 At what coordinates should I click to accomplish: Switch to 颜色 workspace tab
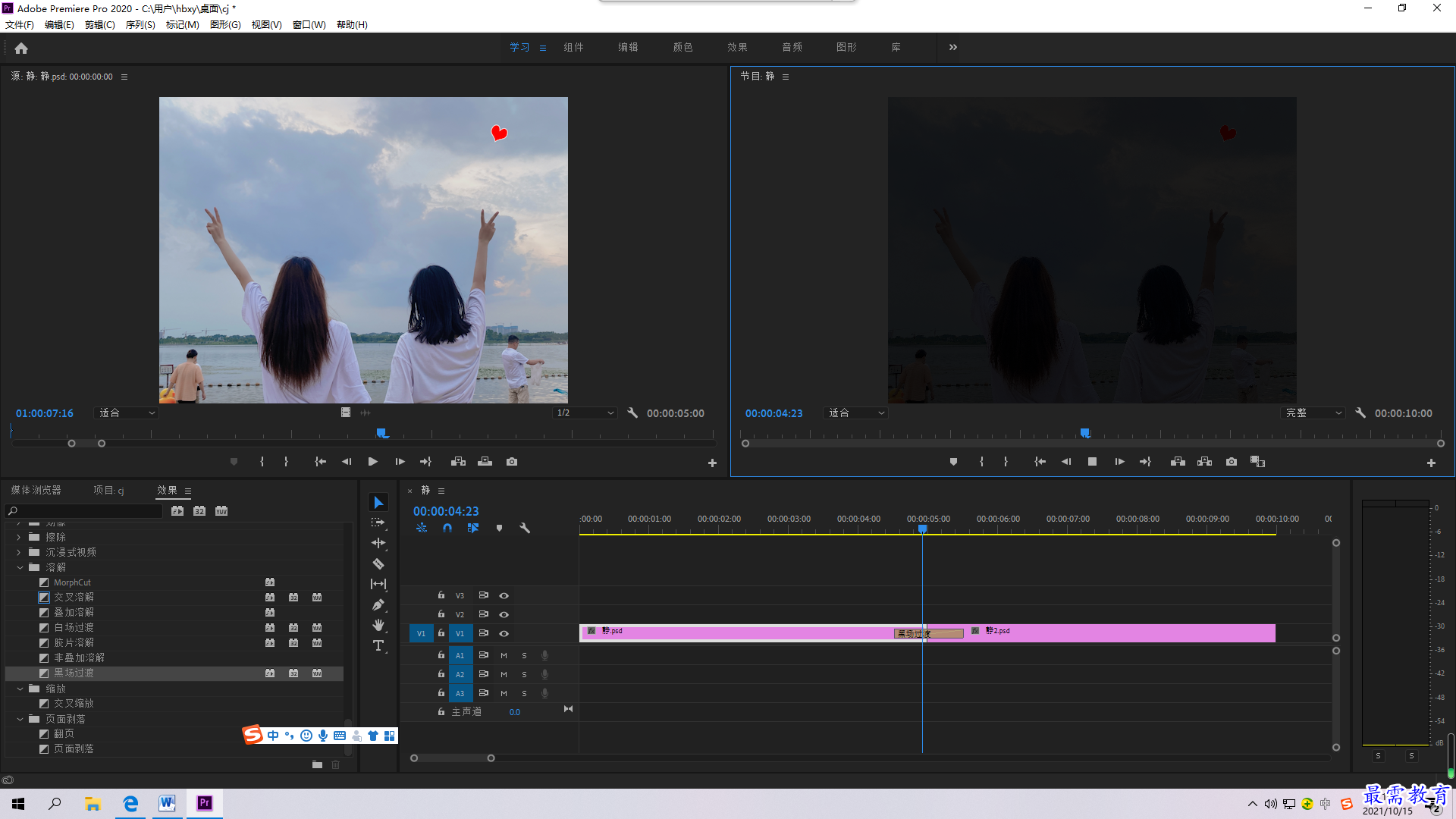[682, 48]
